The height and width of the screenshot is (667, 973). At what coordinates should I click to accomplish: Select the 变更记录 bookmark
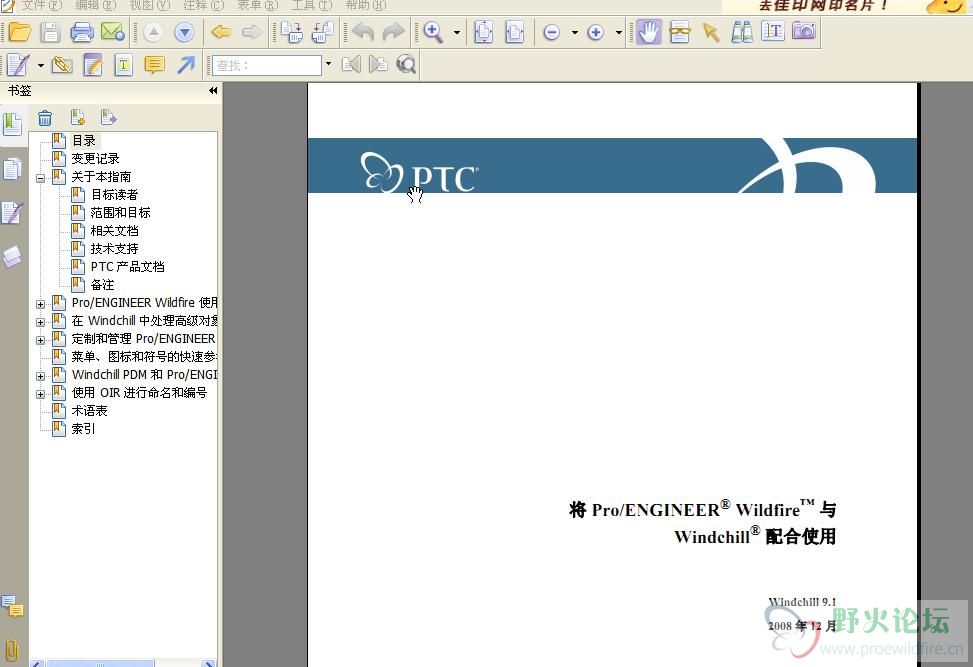[95, 159]
